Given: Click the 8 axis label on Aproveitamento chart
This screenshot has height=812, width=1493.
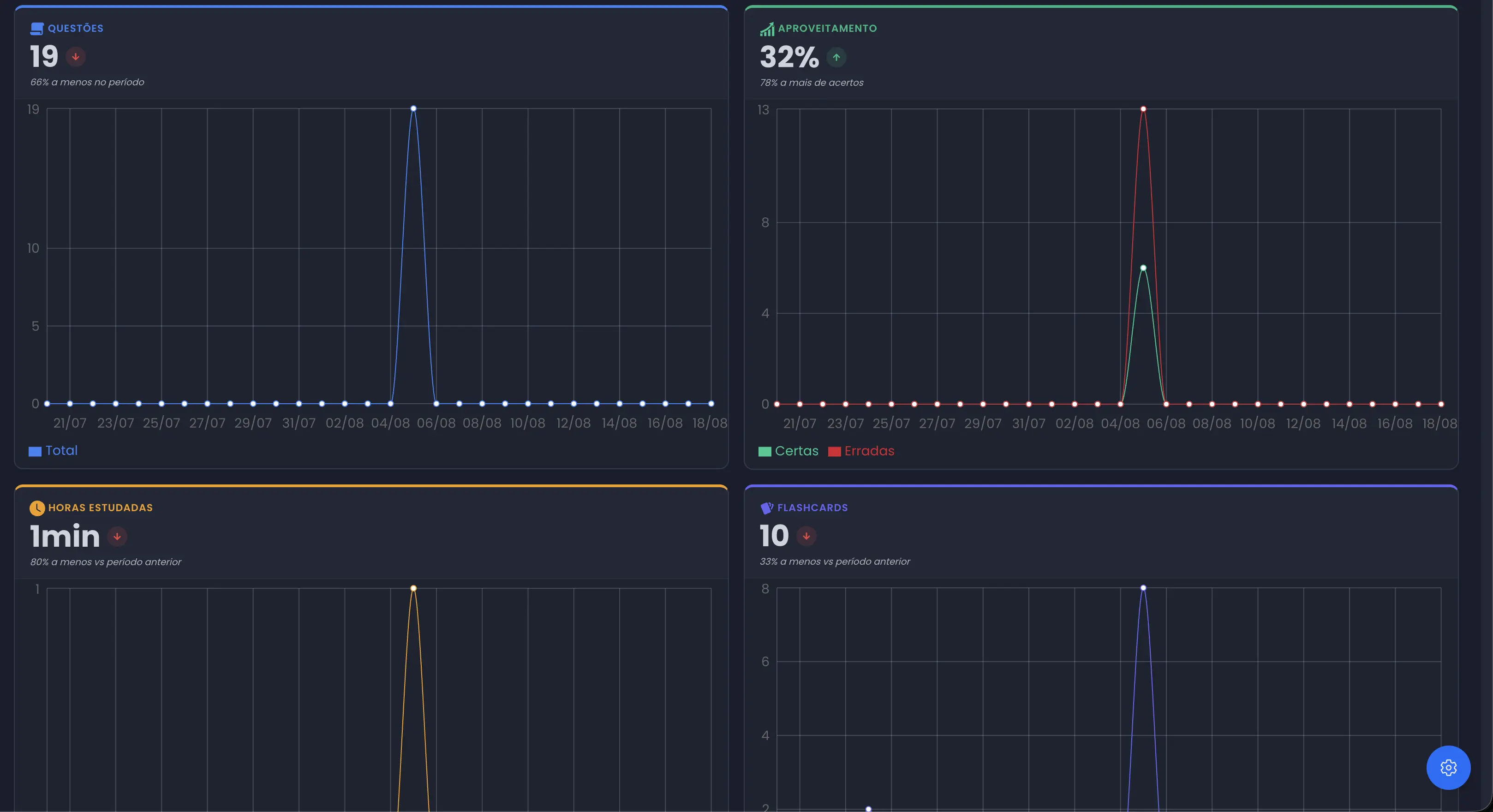Looking at the screenshot, I should 765,222.
